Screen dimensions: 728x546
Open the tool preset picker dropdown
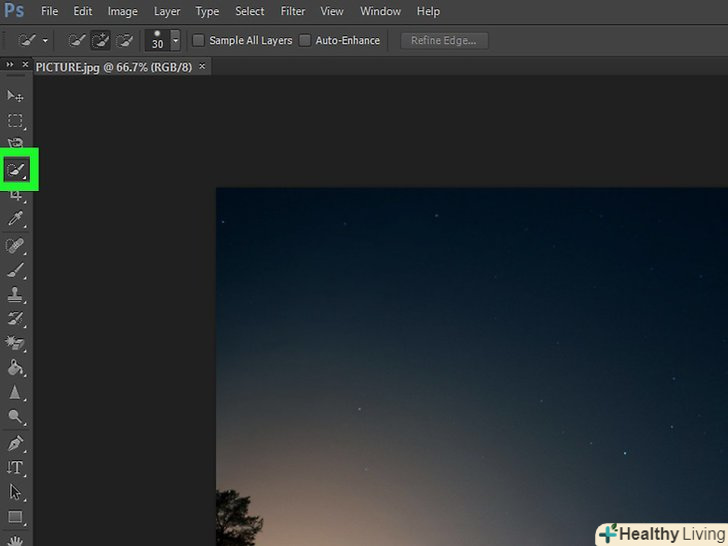click(x=45, y=41)
